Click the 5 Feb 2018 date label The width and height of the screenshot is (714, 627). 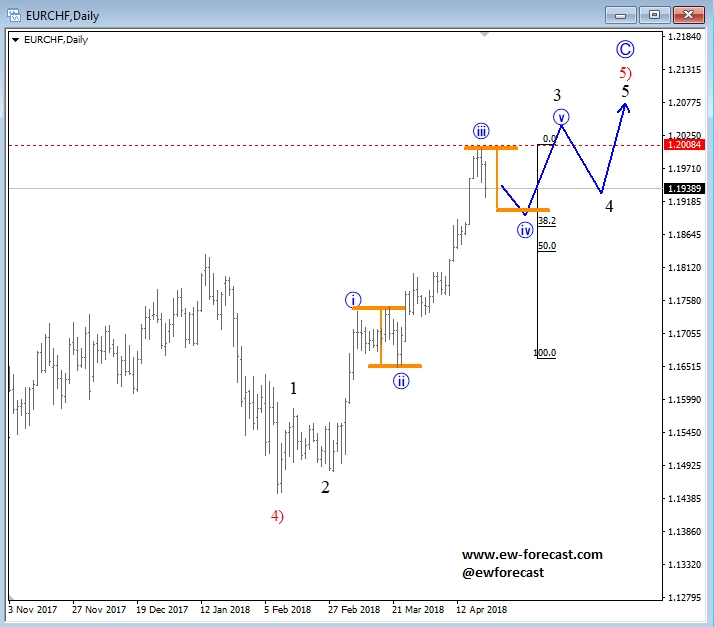(x=288, y=610)
